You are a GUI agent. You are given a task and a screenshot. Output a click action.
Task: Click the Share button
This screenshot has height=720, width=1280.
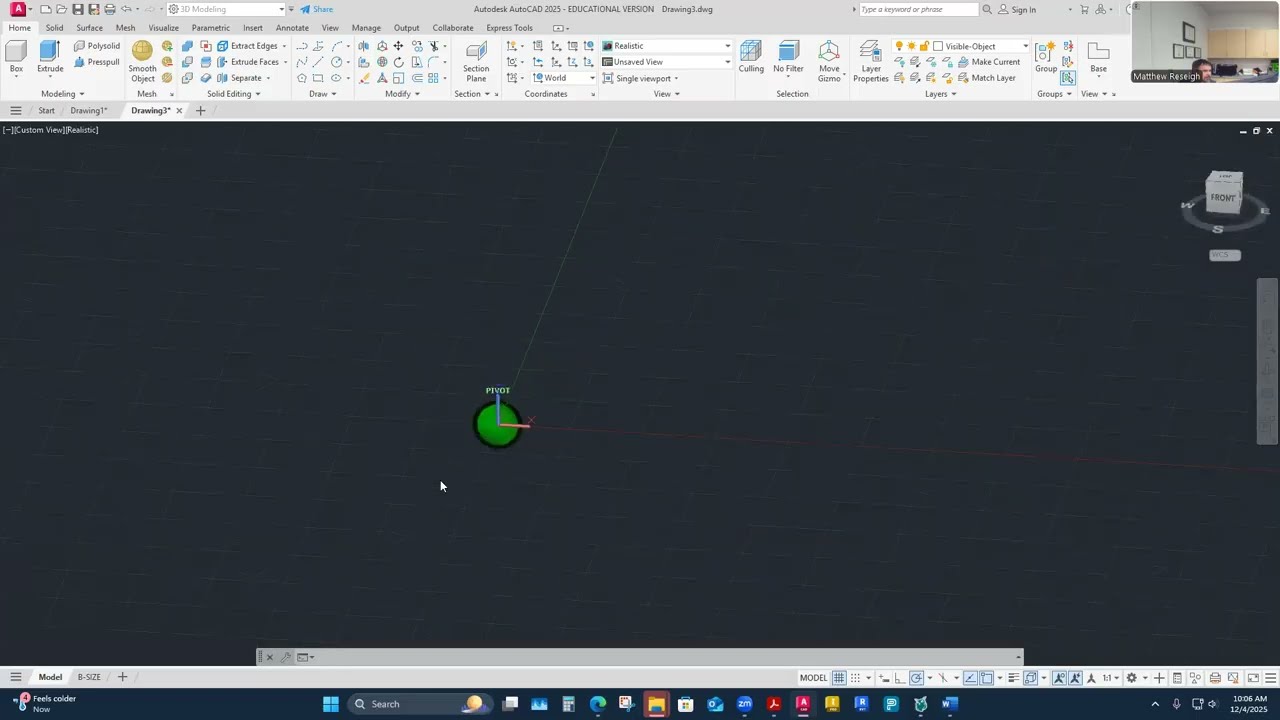point(317,9)
